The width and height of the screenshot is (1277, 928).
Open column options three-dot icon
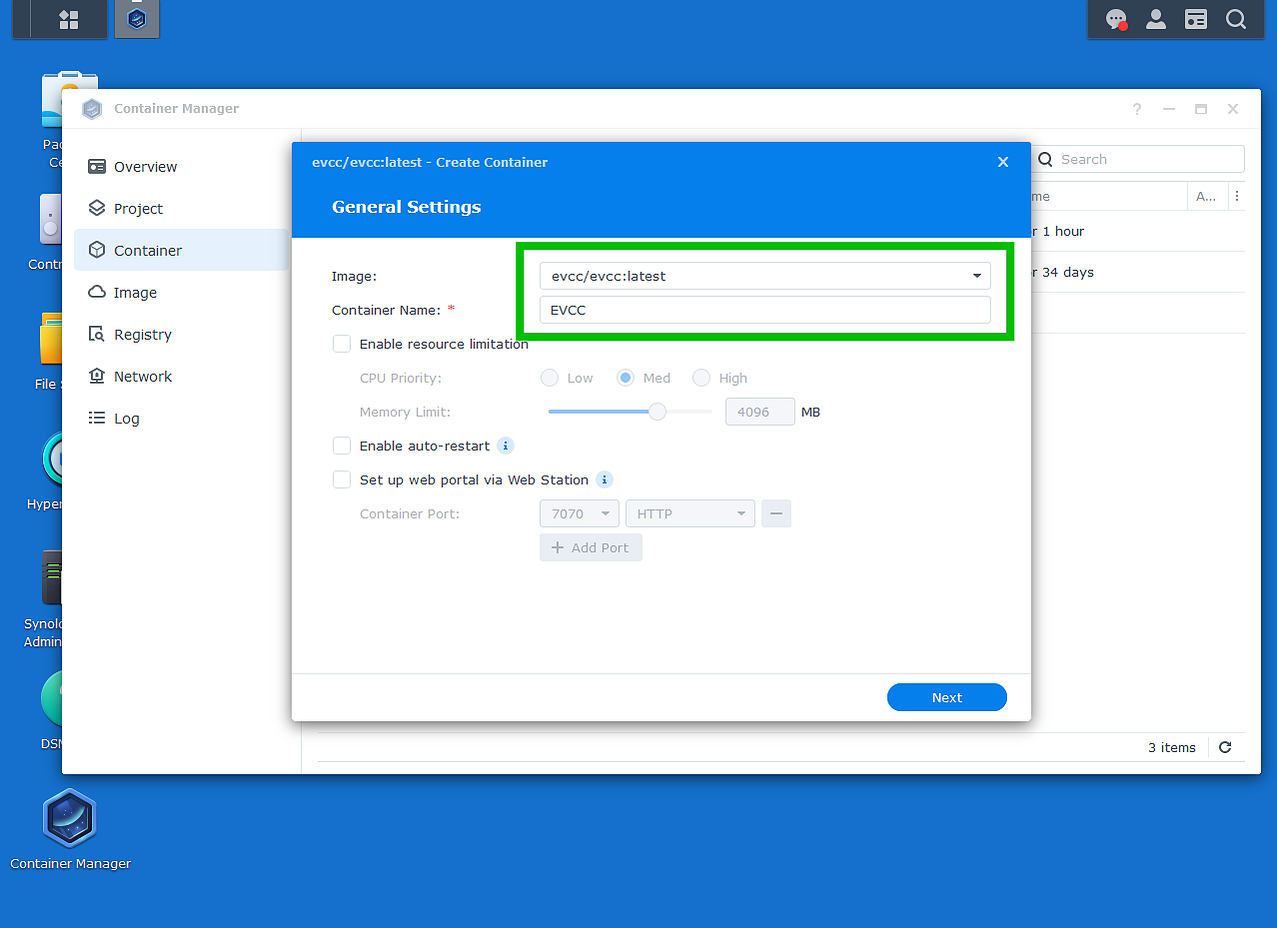pyautogui.click(x=1238, y=196)
